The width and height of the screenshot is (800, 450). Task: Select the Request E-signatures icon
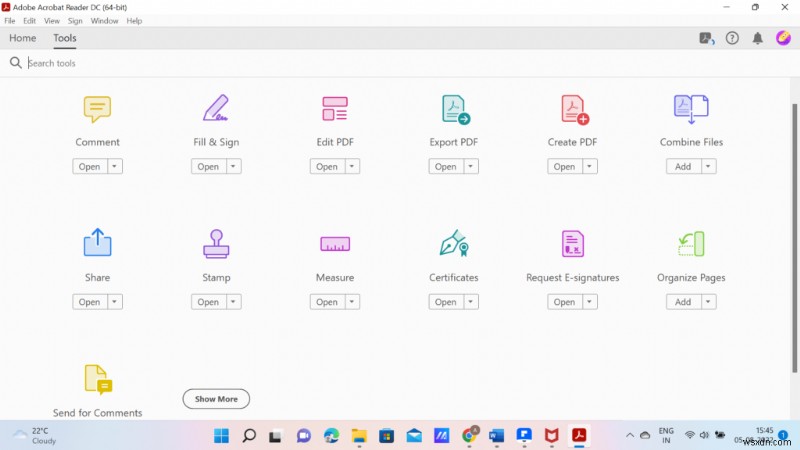click(572, 243)
